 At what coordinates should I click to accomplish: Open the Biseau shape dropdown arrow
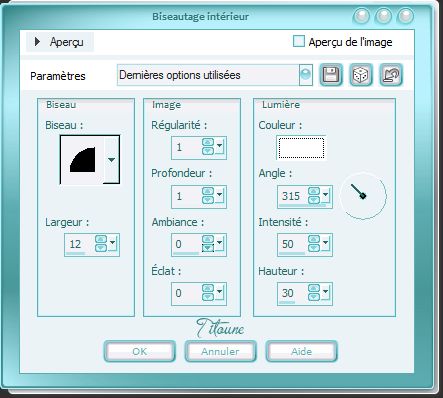[111, 160]
